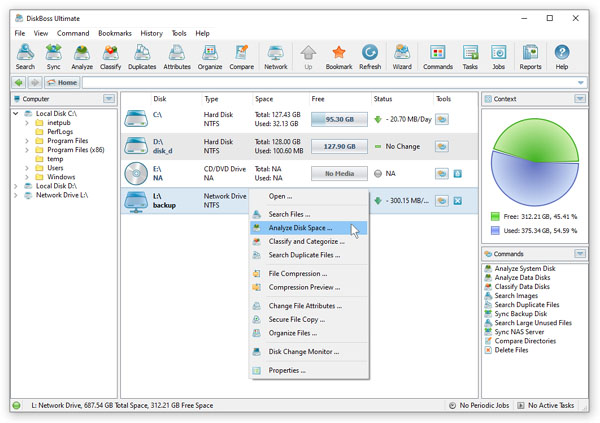Click the disk usage pie chart

click(x=535, y=162)
